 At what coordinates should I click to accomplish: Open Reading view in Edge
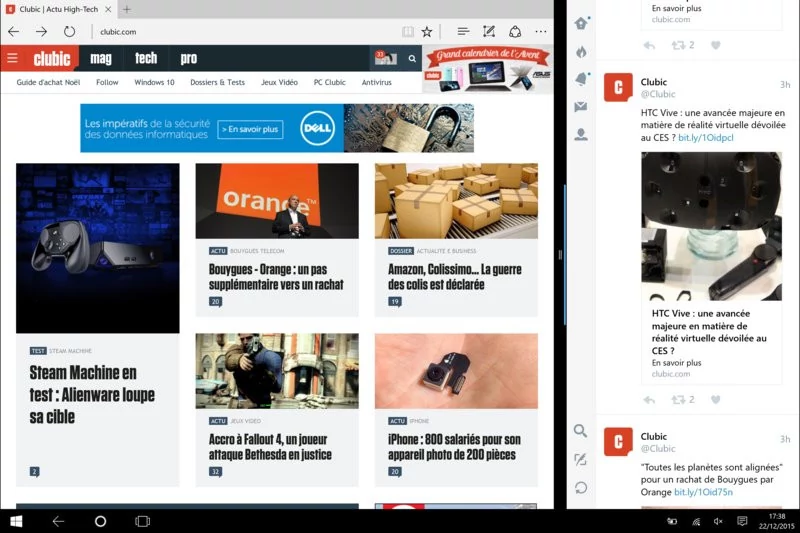408,32
